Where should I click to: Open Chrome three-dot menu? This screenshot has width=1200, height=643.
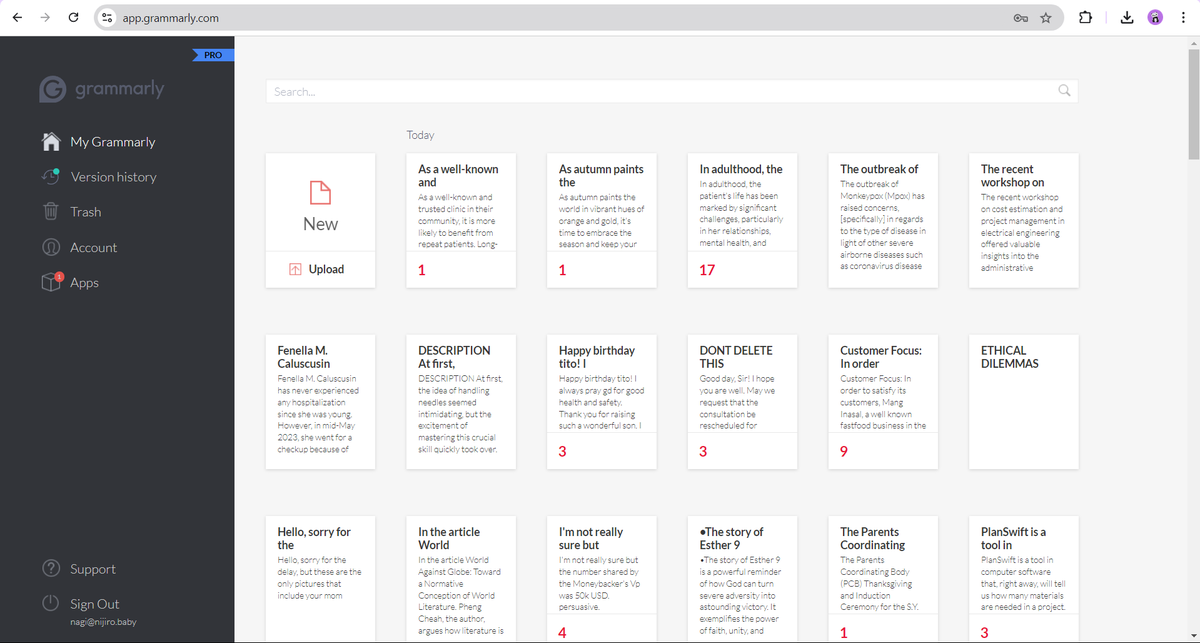point(1183,17)
